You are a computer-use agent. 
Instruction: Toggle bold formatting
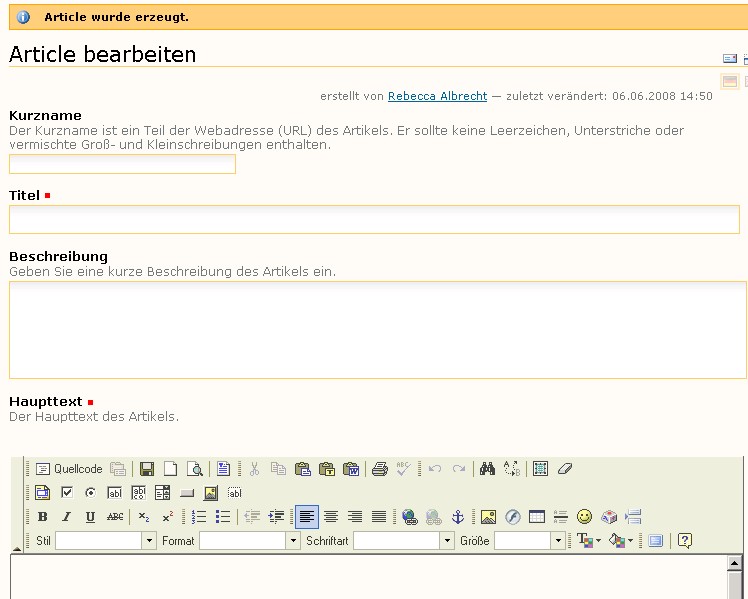tap(42, 517)
